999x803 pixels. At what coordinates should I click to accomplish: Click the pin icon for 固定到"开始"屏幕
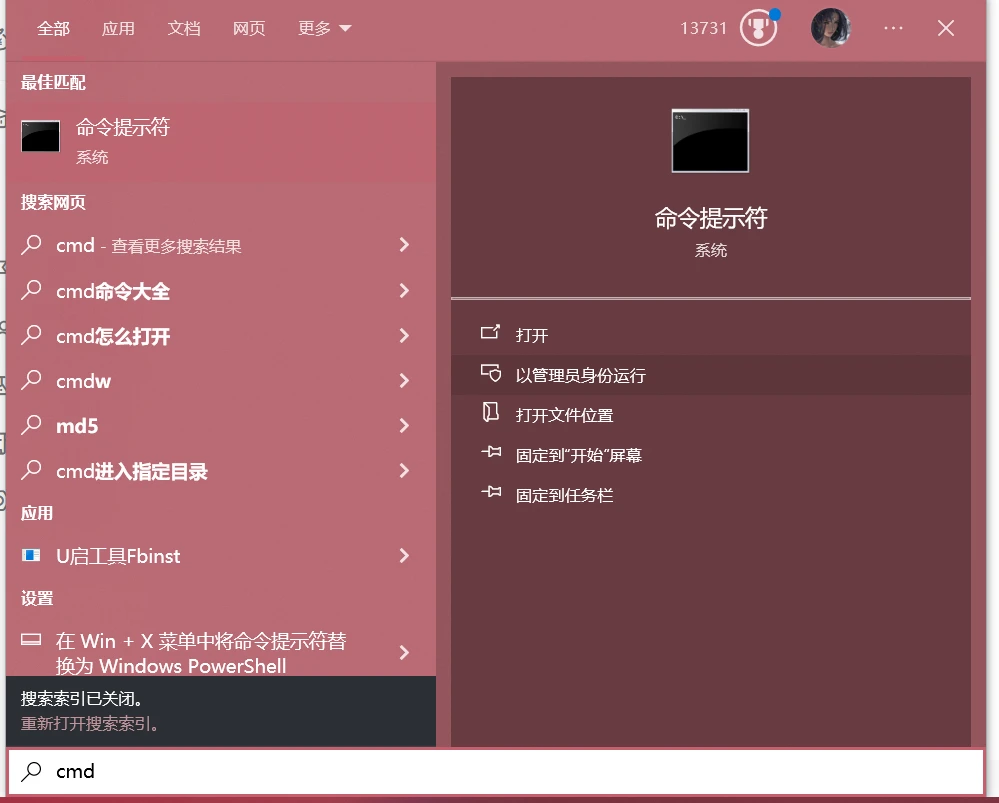click(491, 452)
